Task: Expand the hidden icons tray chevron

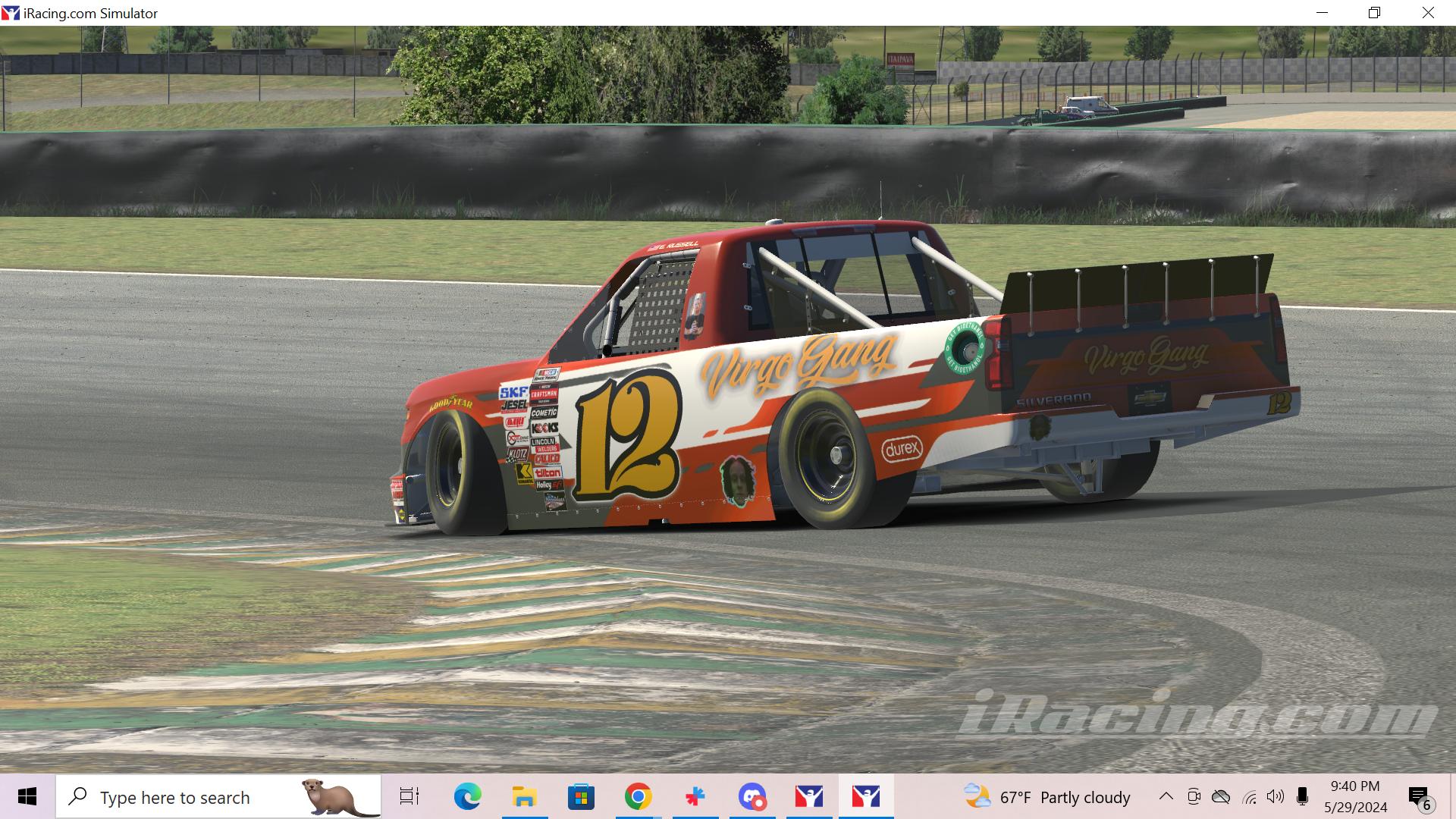Action: pyautogui.click(x=1166, y=797)
